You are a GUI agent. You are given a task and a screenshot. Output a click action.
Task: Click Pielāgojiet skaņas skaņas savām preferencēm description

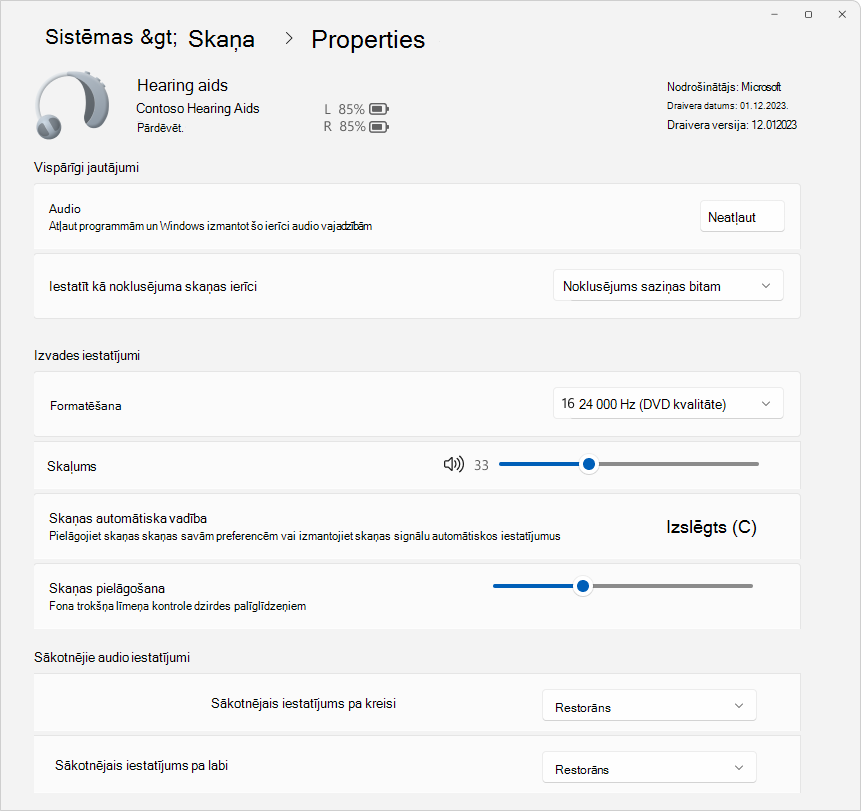point(305,536)
